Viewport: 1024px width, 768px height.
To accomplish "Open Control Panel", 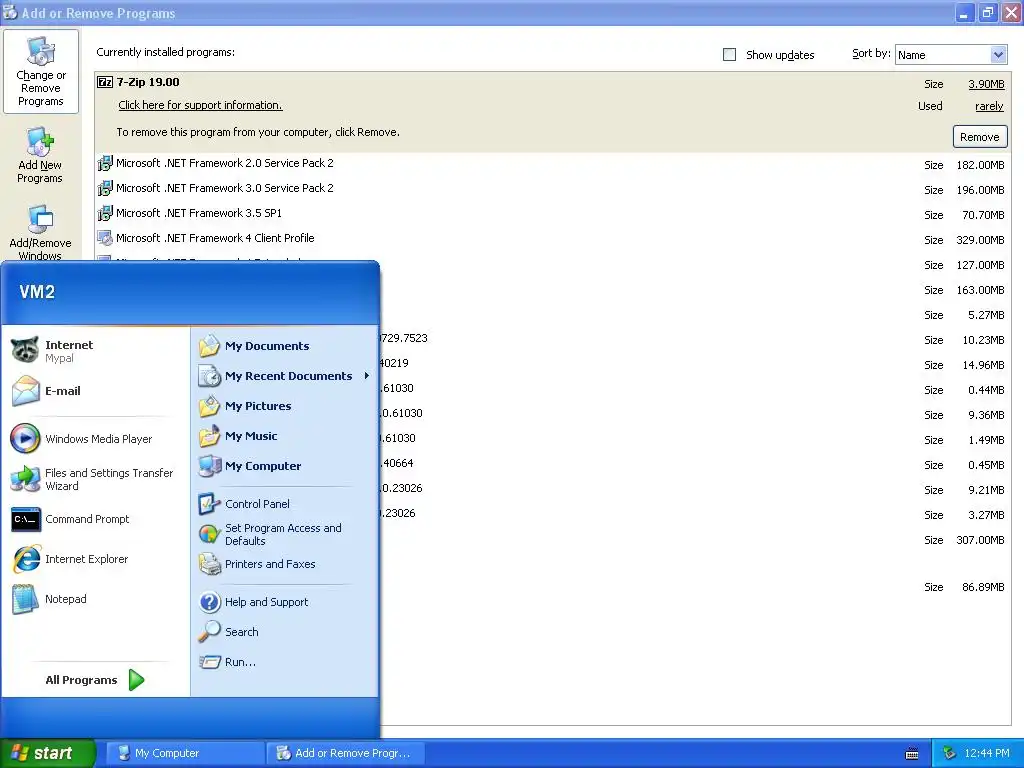I will [x=285, y=504].
